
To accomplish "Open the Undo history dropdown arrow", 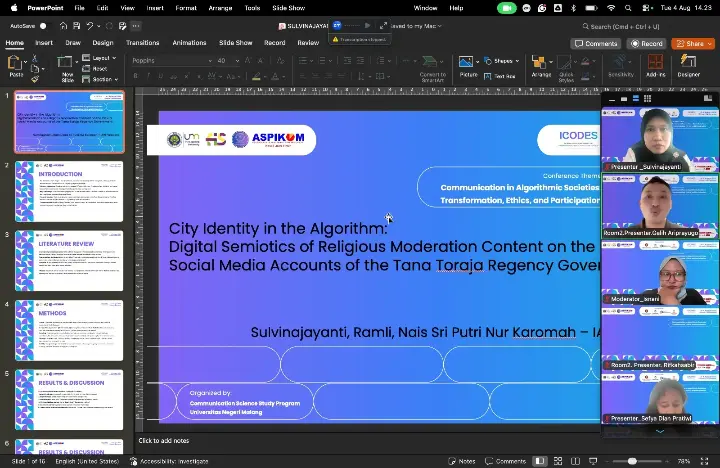I will click(x=98, y=26).
